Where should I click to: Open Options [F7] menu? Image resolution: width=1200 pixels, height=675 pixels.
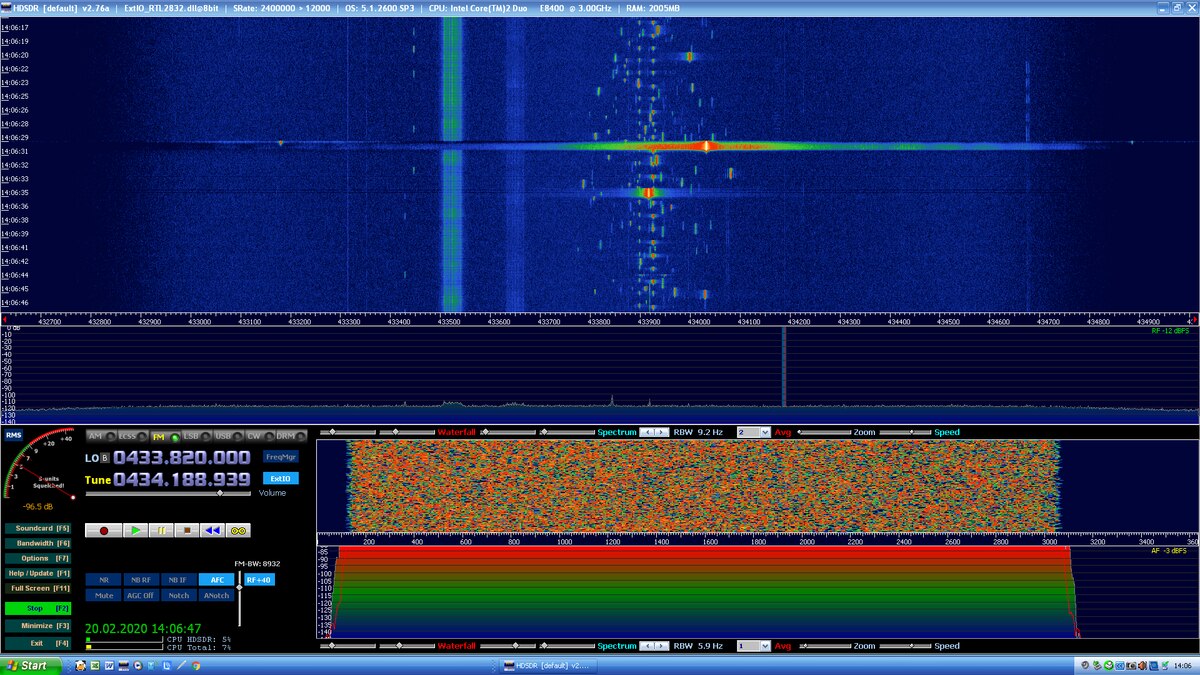click(39, 557)
